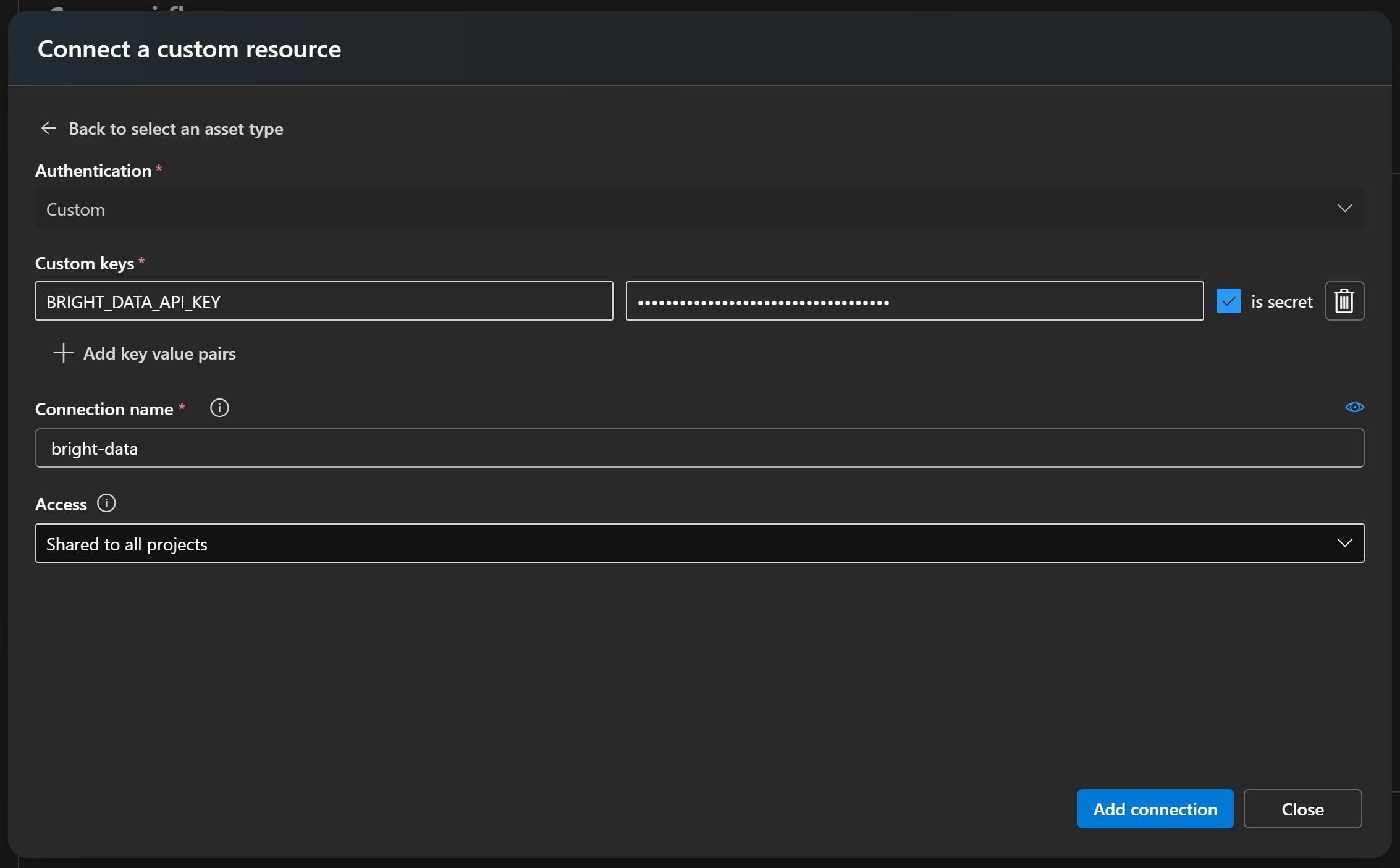This screenshot has width=1400, height=868.
Task: Enable is secret for the API key value
Action: click(x=1229, y=301)
